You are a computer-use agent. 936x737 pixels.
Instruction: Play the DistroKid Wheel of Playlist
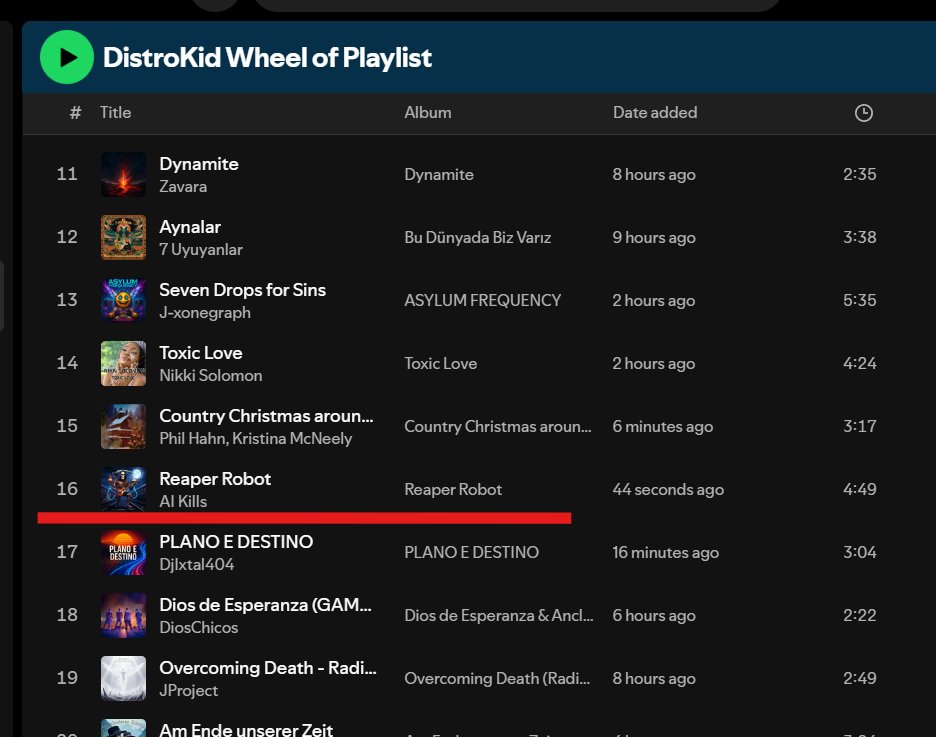(66, 56)
